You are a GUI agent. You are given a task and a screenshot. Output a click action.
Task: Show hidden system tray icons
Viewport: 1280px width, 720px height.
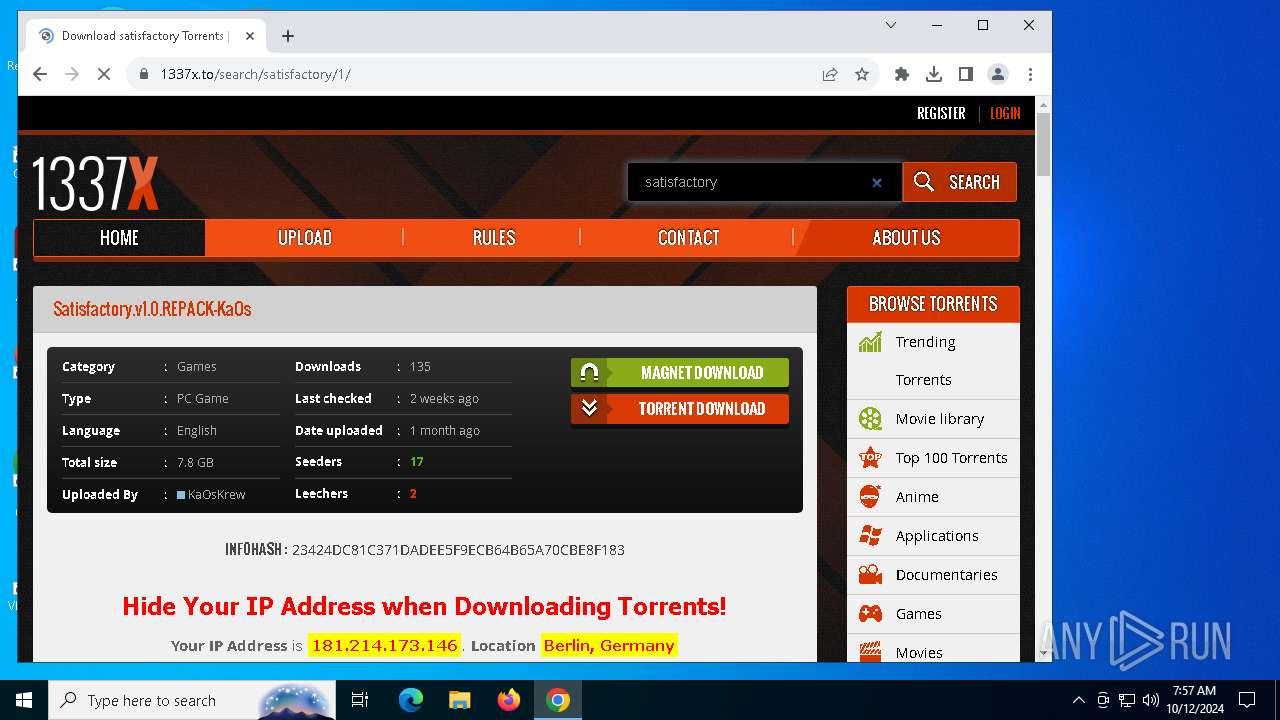(x=1078, y=700)
